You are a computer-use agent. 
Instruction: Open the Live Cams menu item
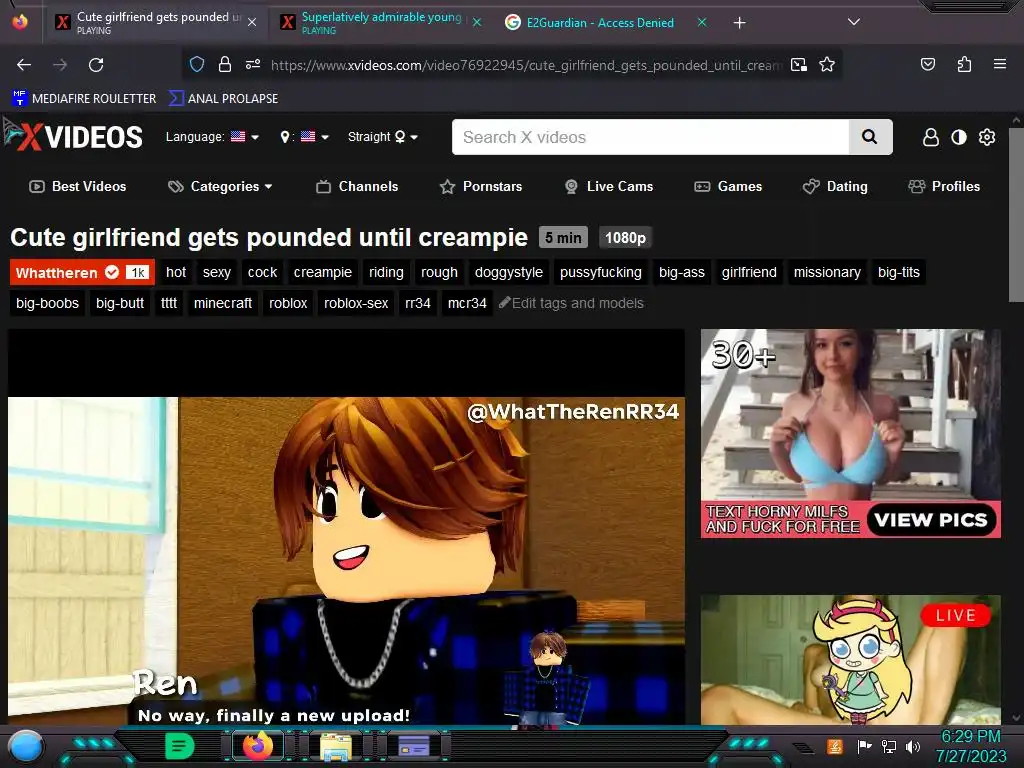[x=609, y=187]
